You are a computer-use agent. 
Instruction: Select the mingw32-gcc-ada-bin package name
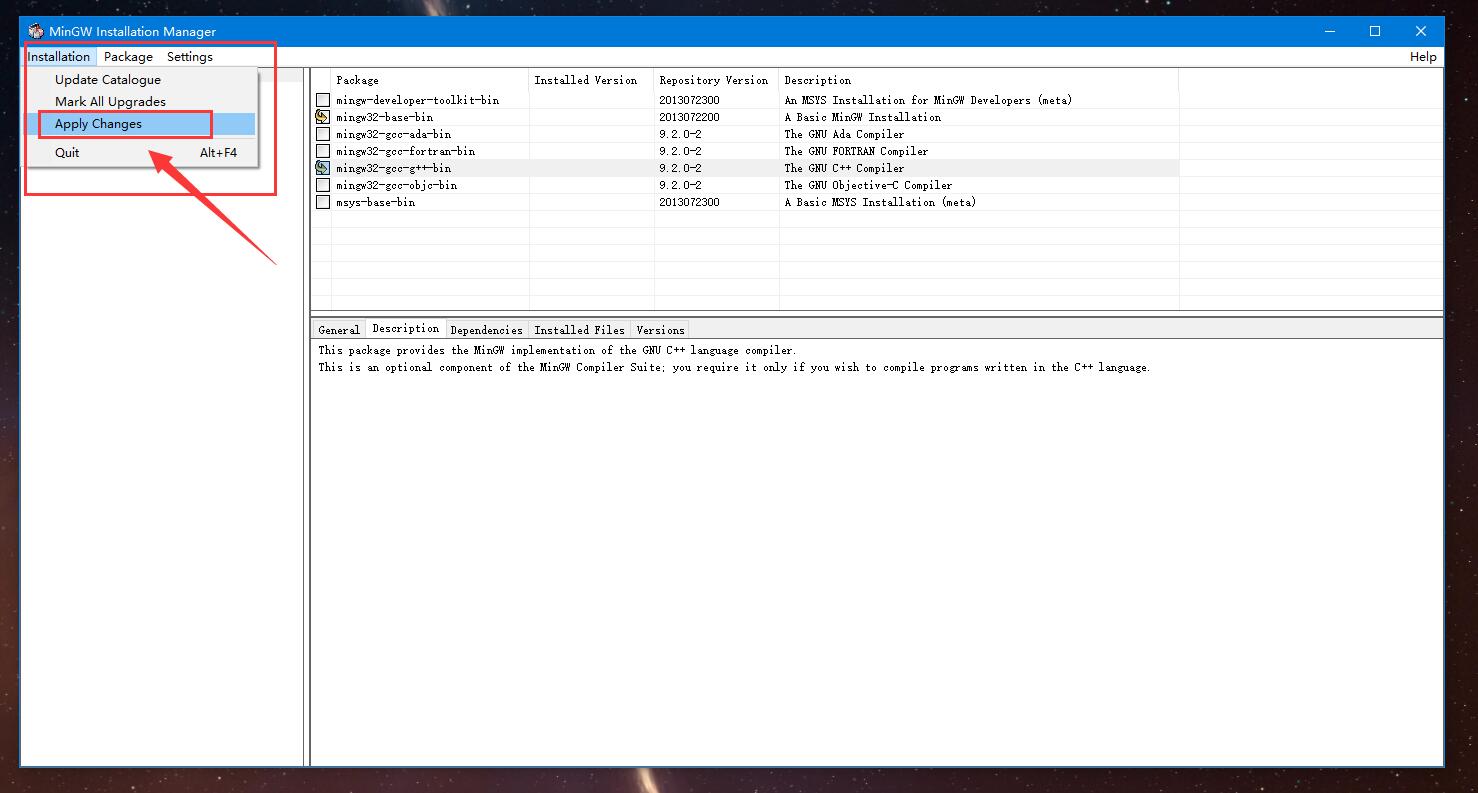[x=394, y=134]
